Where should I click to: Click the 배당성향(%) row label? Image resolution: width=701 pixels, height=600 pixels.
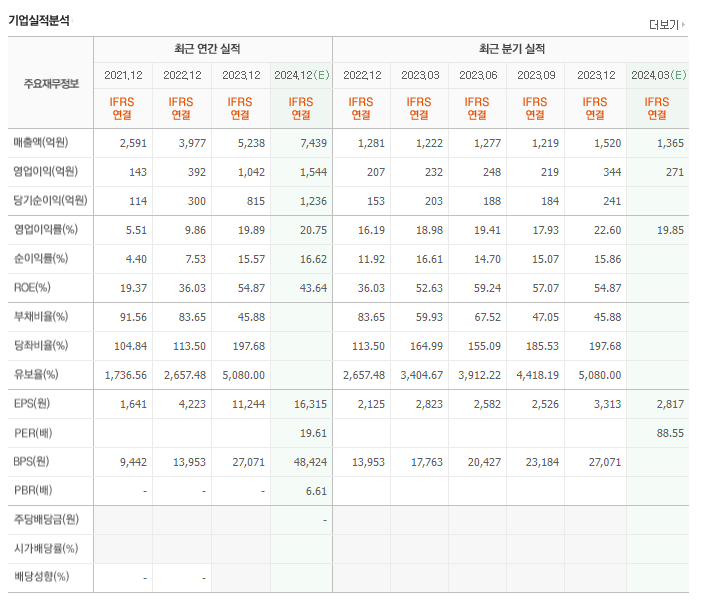(x=42, y=577)
